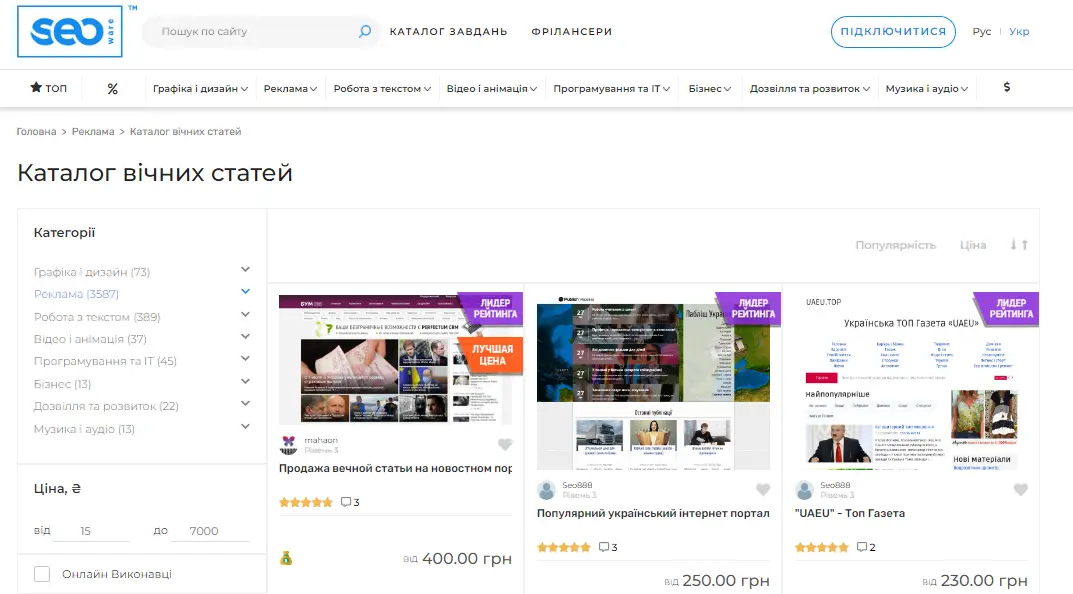
Task: Expand Програмування та IT (45) category
Action: coord(245,359)
